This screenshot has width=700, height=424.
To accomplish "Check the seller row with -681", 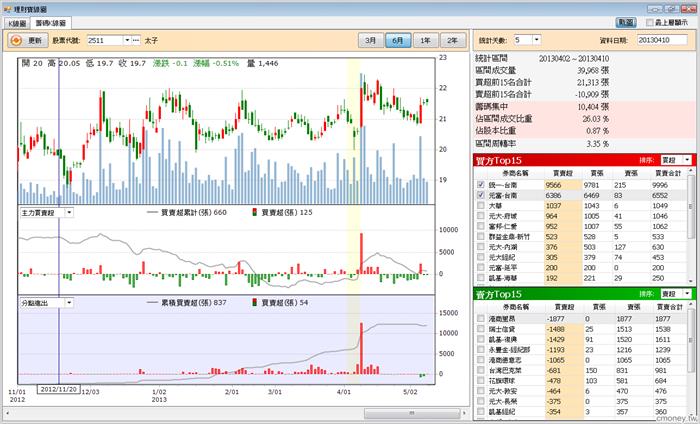I will coord(481,370).
